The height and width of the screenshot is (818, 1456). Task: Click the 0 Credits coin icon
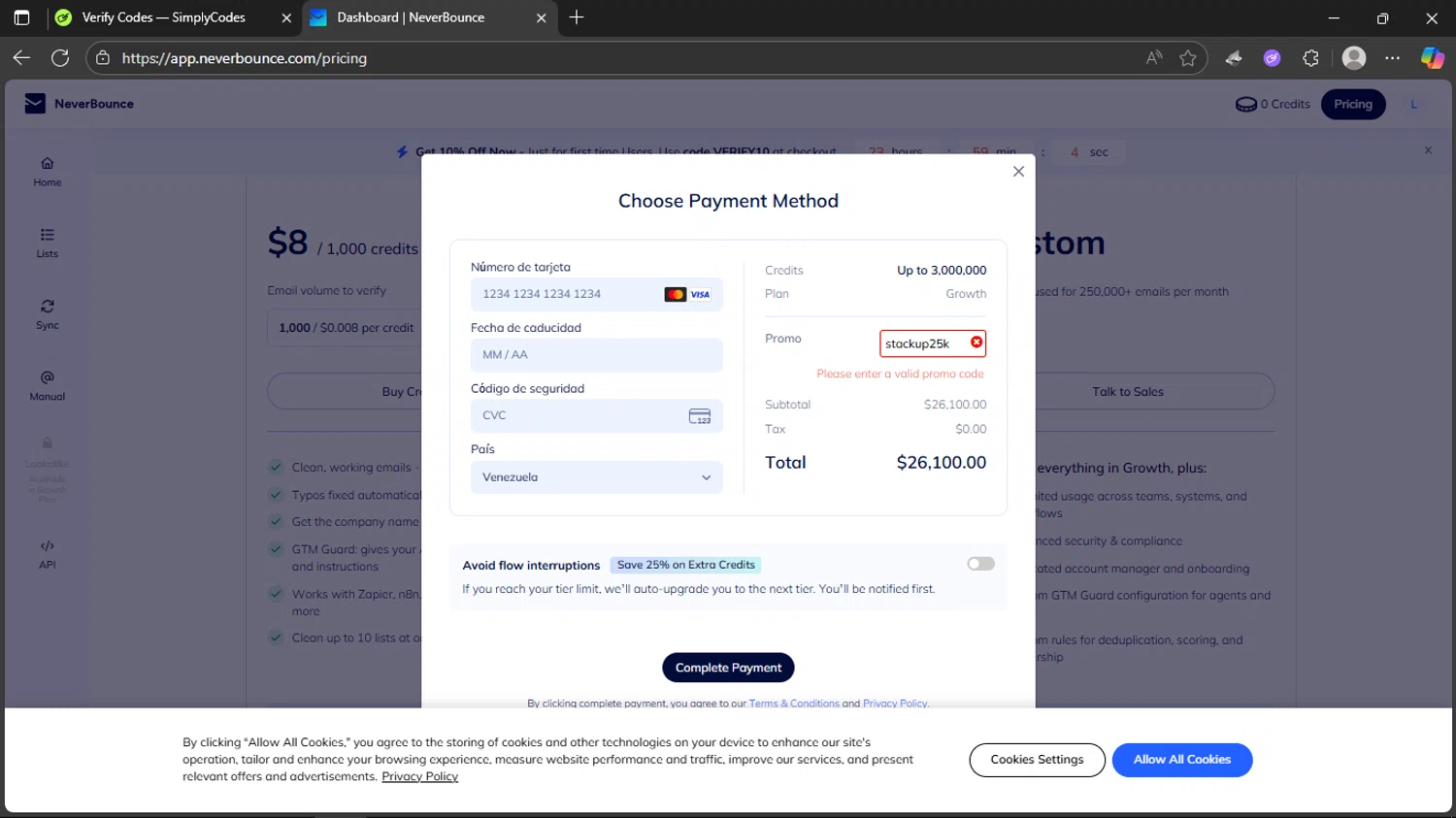pyautogui.click(x=1246, y=105)
